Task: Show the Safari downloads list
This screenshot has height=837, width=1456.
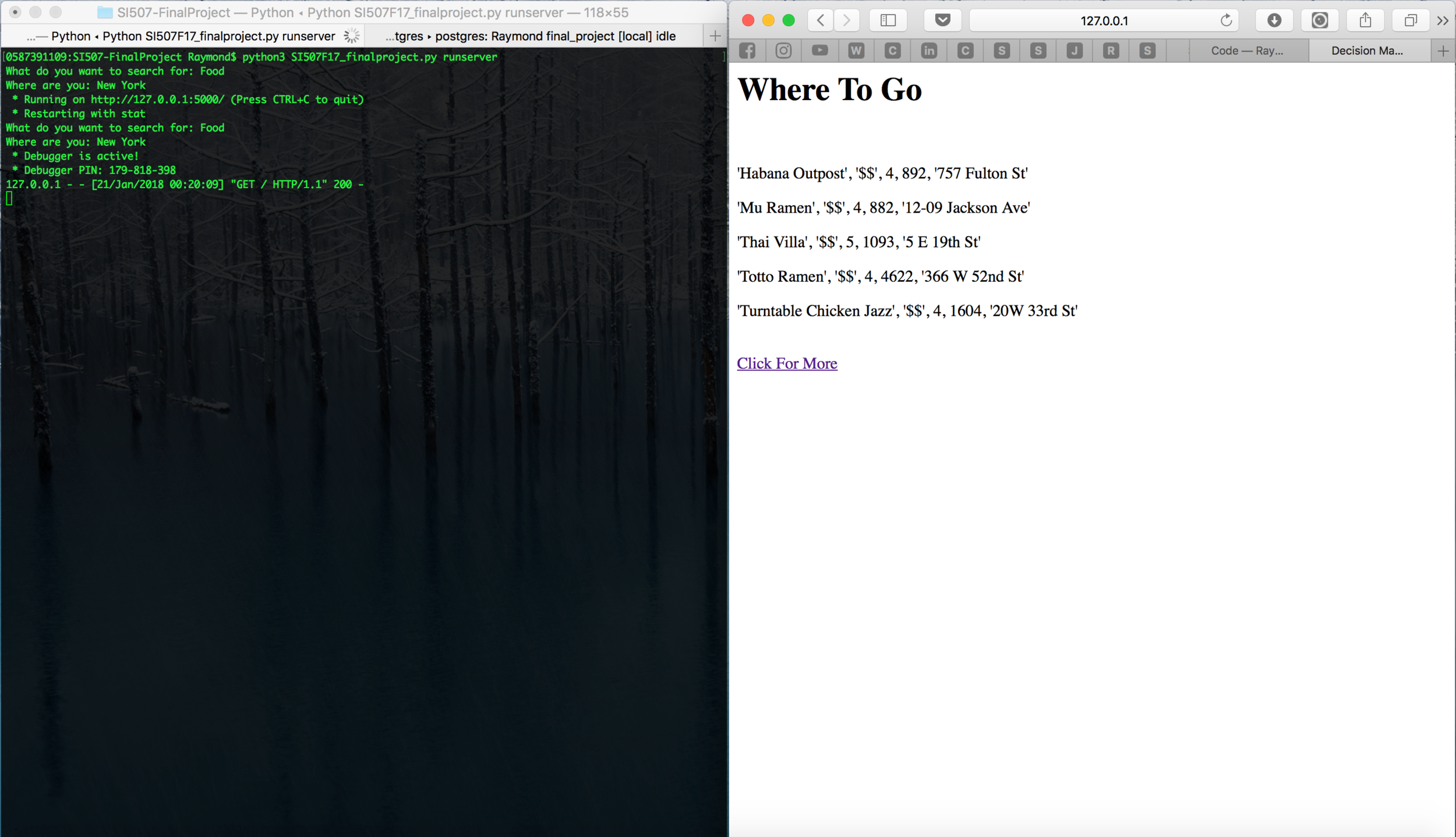Action: point(1274,21)
